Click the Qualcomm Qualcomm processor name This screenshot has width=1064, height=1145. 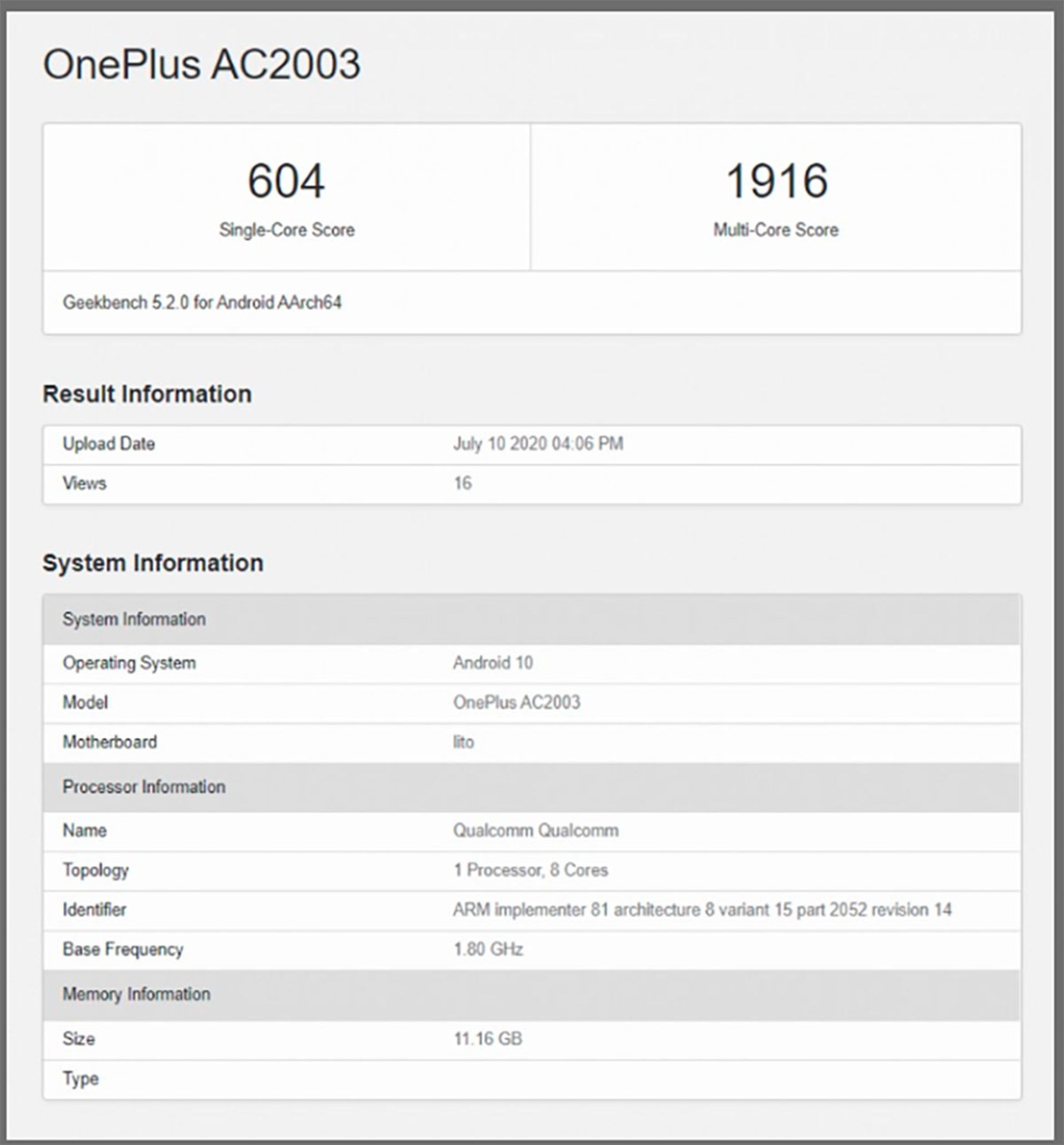[535, 831]
